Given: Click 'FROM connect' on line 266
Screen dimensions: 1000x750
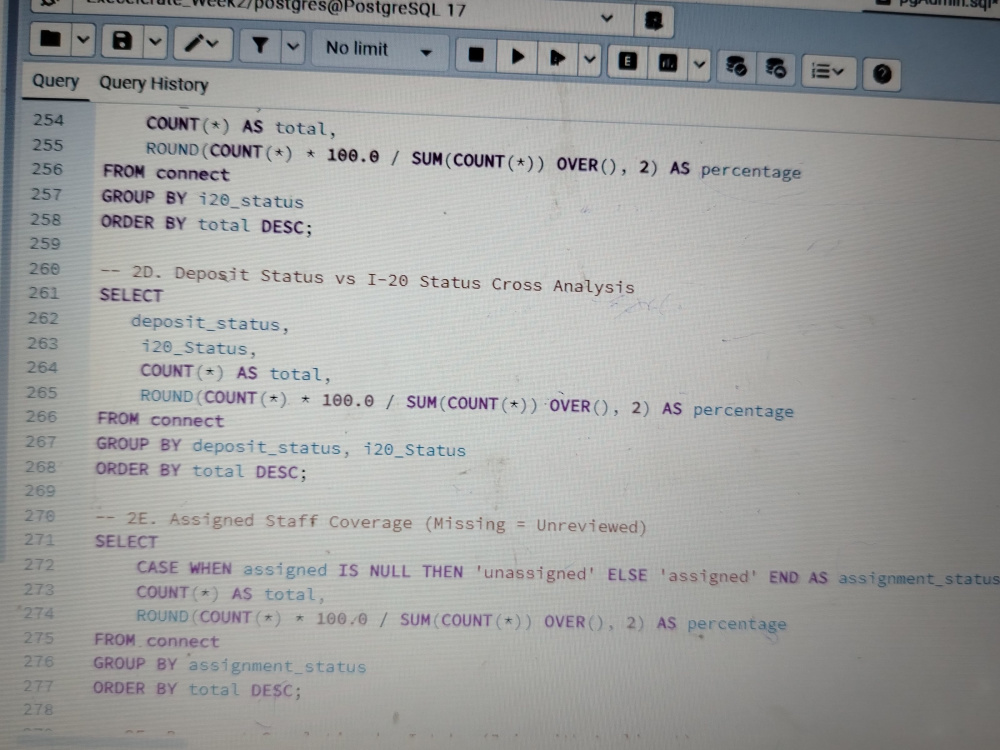Looking at the screenshot, I should coord(160,419).
